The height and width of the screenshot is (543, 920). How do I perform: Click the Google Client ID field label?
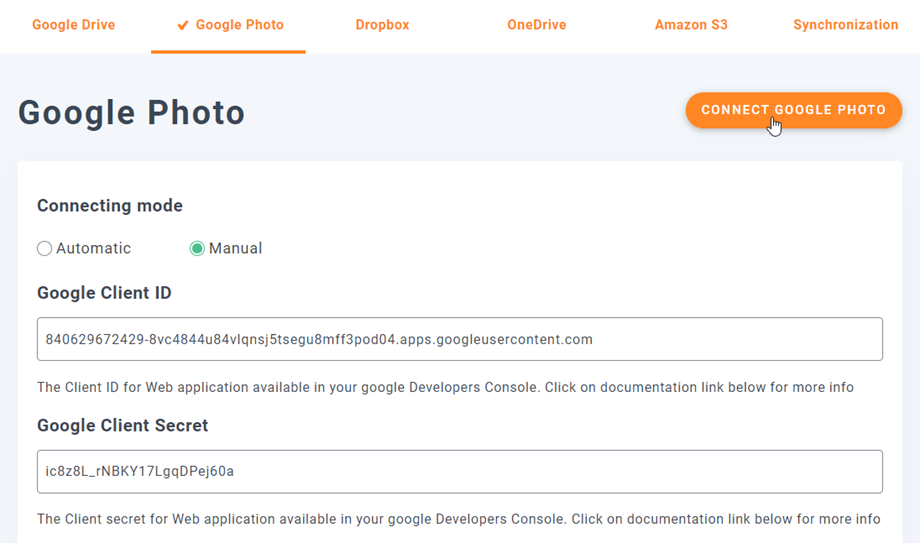104,293
